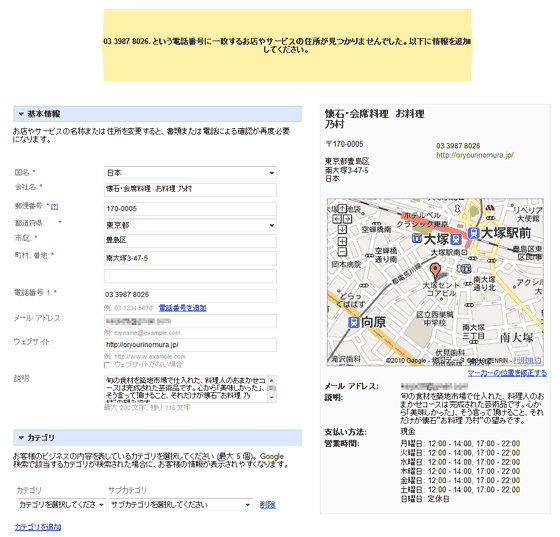Click the 支払い方法 value 現金
The height and width of the screenshot is (537, 560).
(x=408, y=432)
